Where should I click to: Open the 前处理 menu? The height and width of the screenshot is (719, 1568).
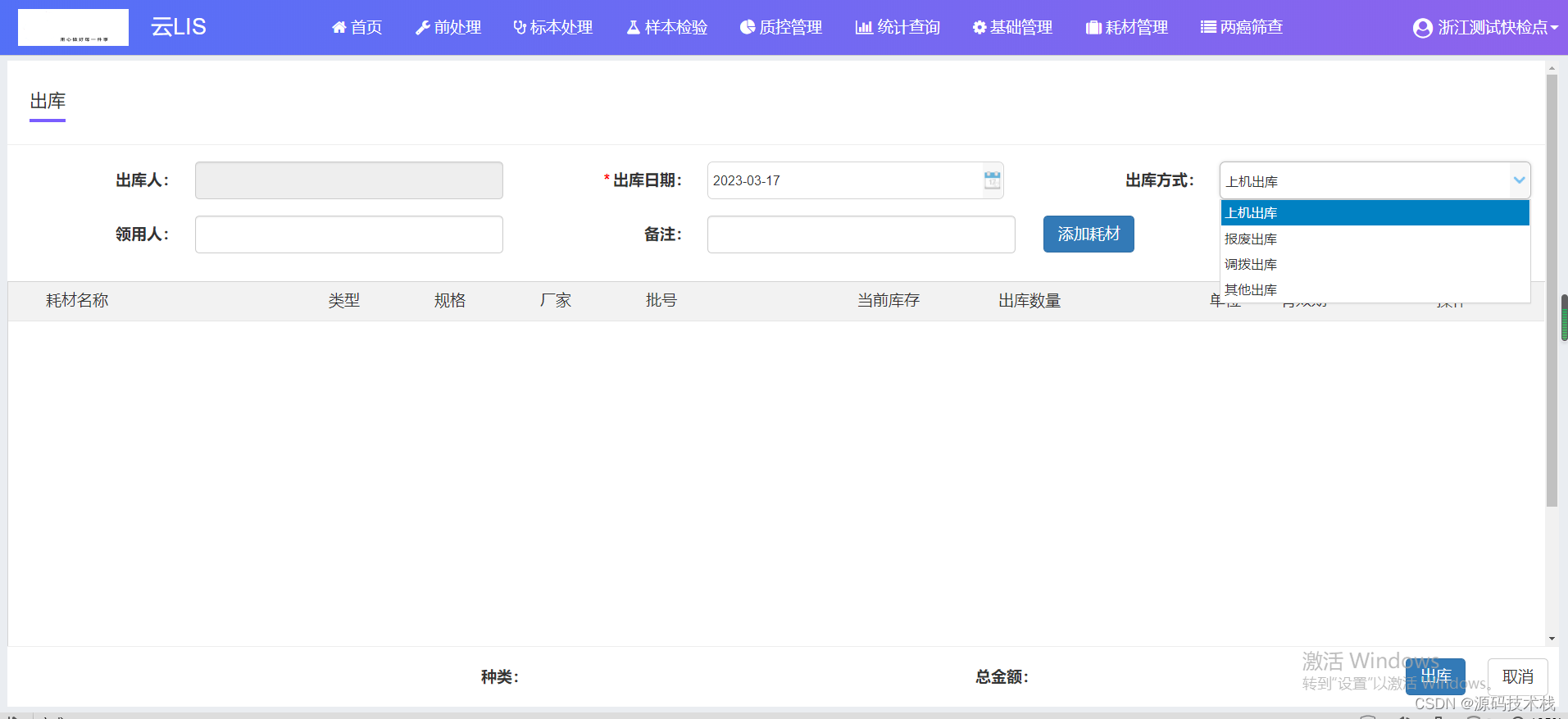click(448, 28)
